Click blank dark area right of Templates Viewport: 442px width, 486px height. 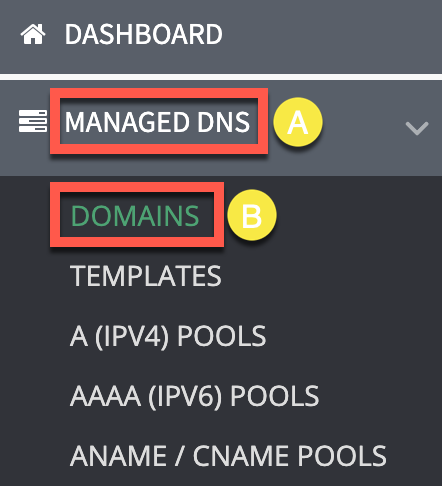(330, 276)
